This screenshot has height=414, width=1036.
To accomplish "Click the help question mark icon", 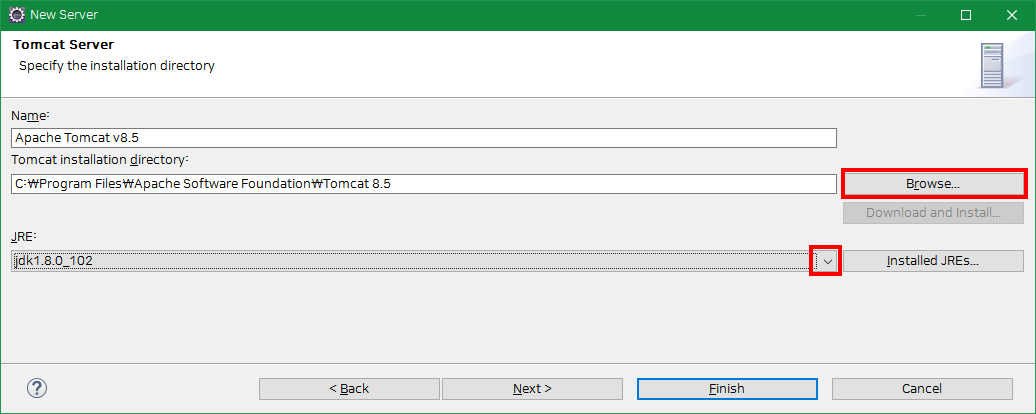I will tap(37, 388).
